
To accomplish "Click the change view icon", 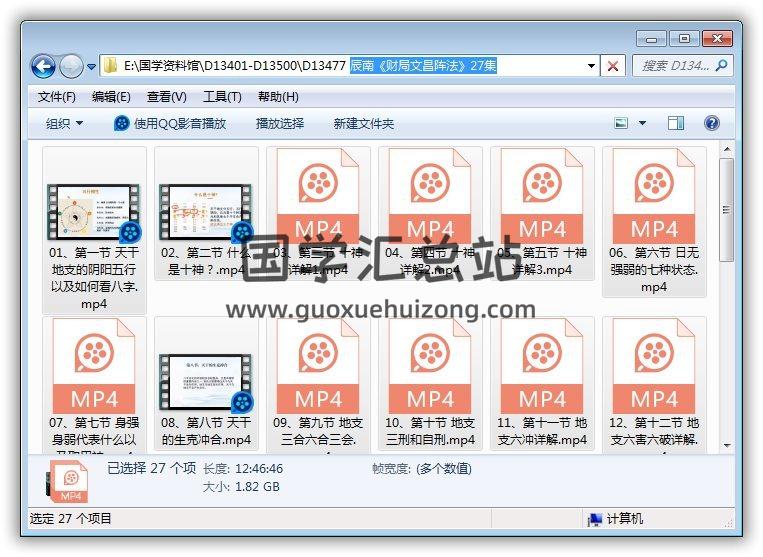I will click(621, 123).
